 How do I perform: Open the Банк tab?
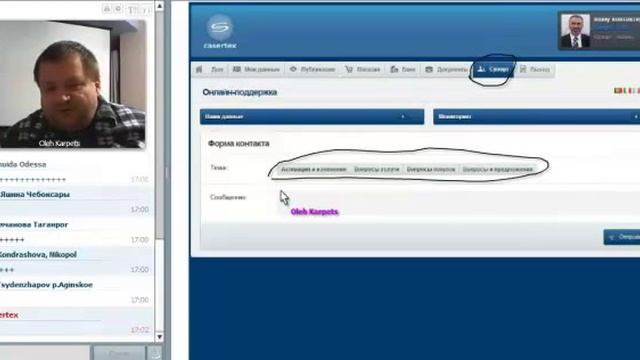(x=402, y=69)
